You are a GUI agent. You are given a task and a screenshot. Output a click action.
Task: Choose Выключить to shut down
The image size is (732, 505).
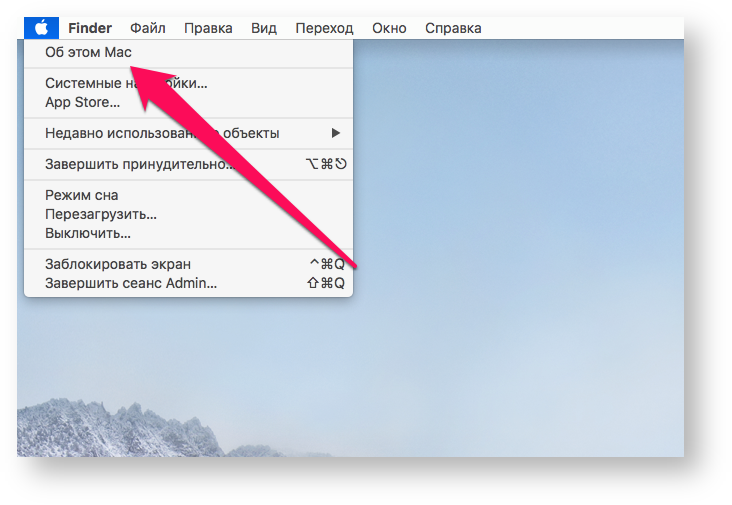88,233
